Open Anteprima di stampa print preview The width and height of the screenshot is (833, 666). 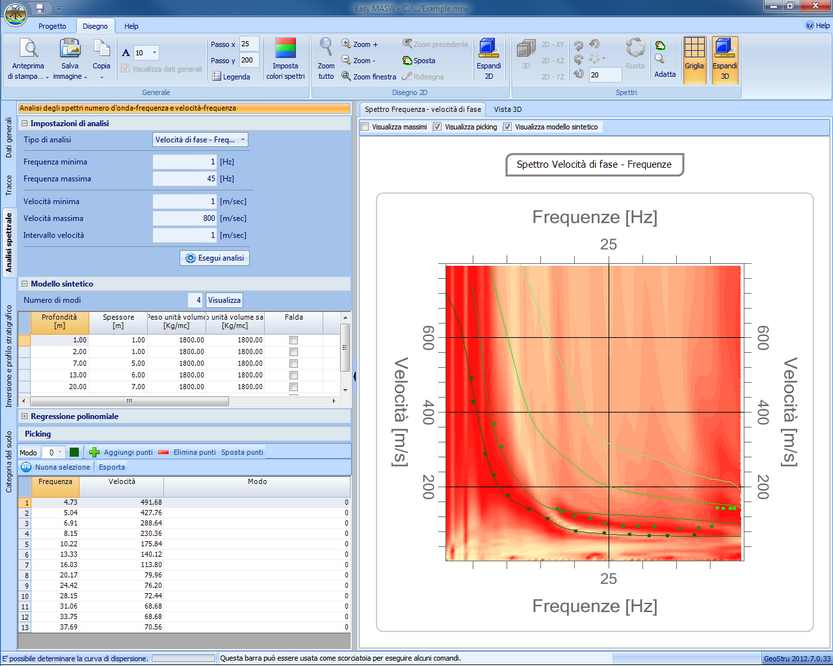click(x=28, y=58)
